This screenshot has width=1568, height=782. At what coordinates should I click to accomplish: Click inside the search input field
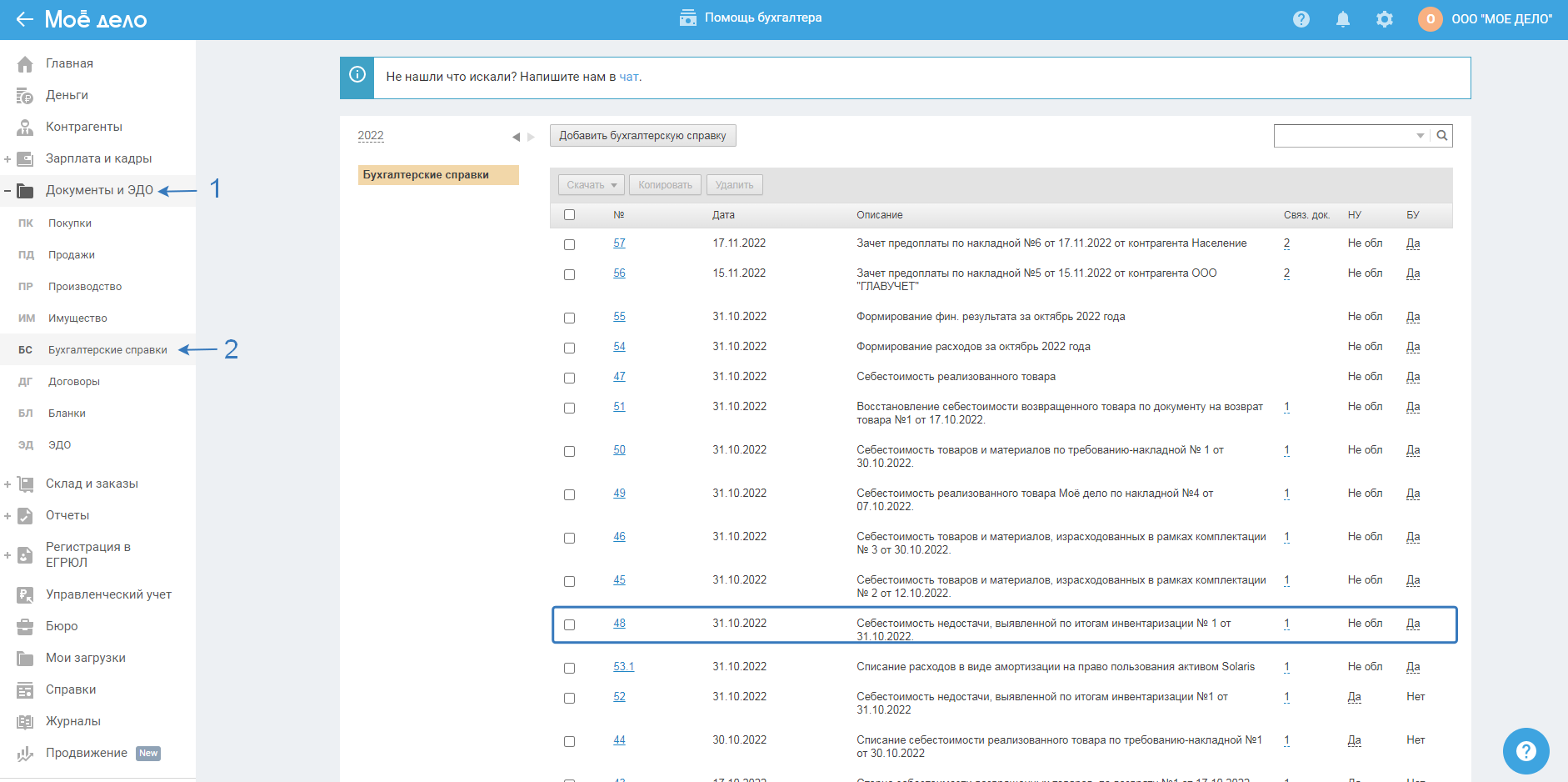pyautogui.click(x=1343, y=136)
